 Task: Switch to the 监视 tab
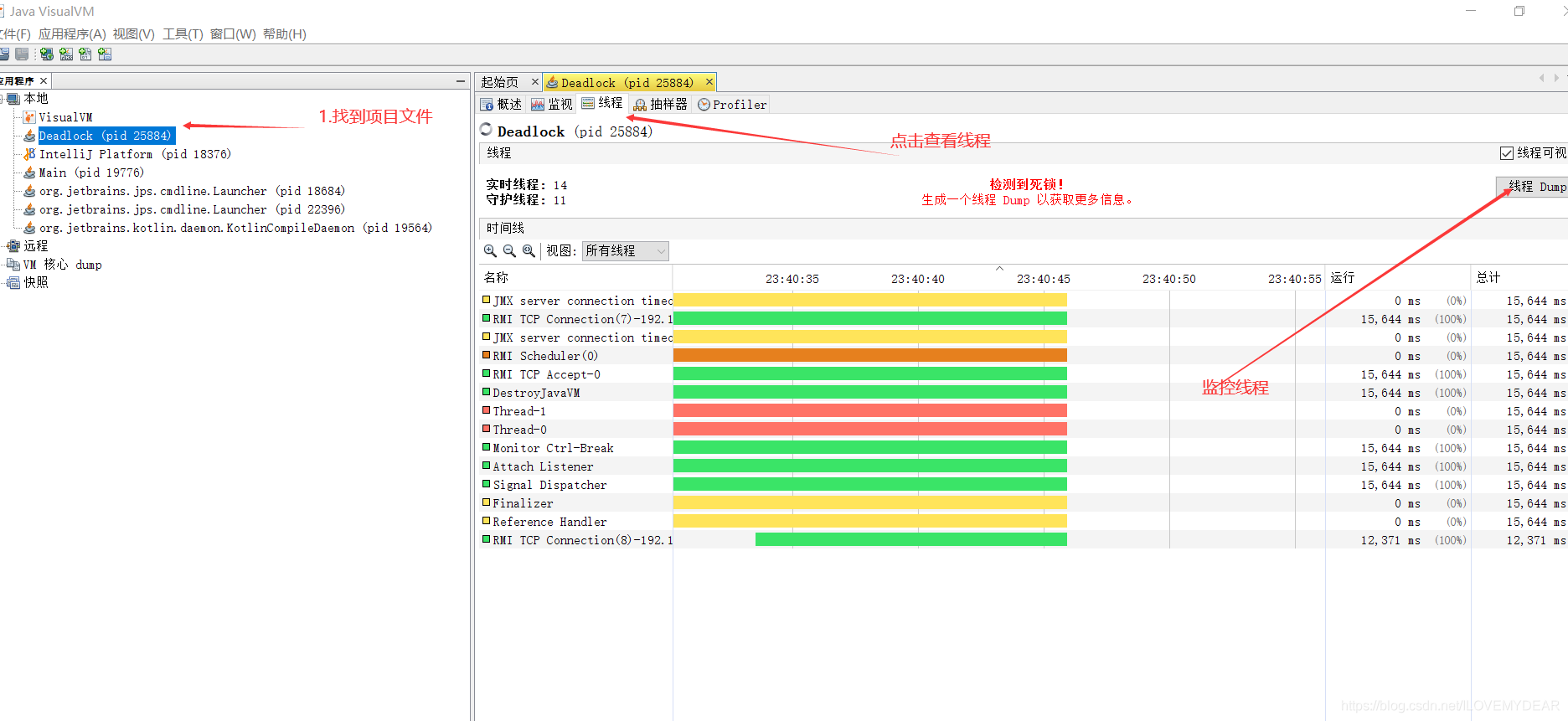(552, 105)
